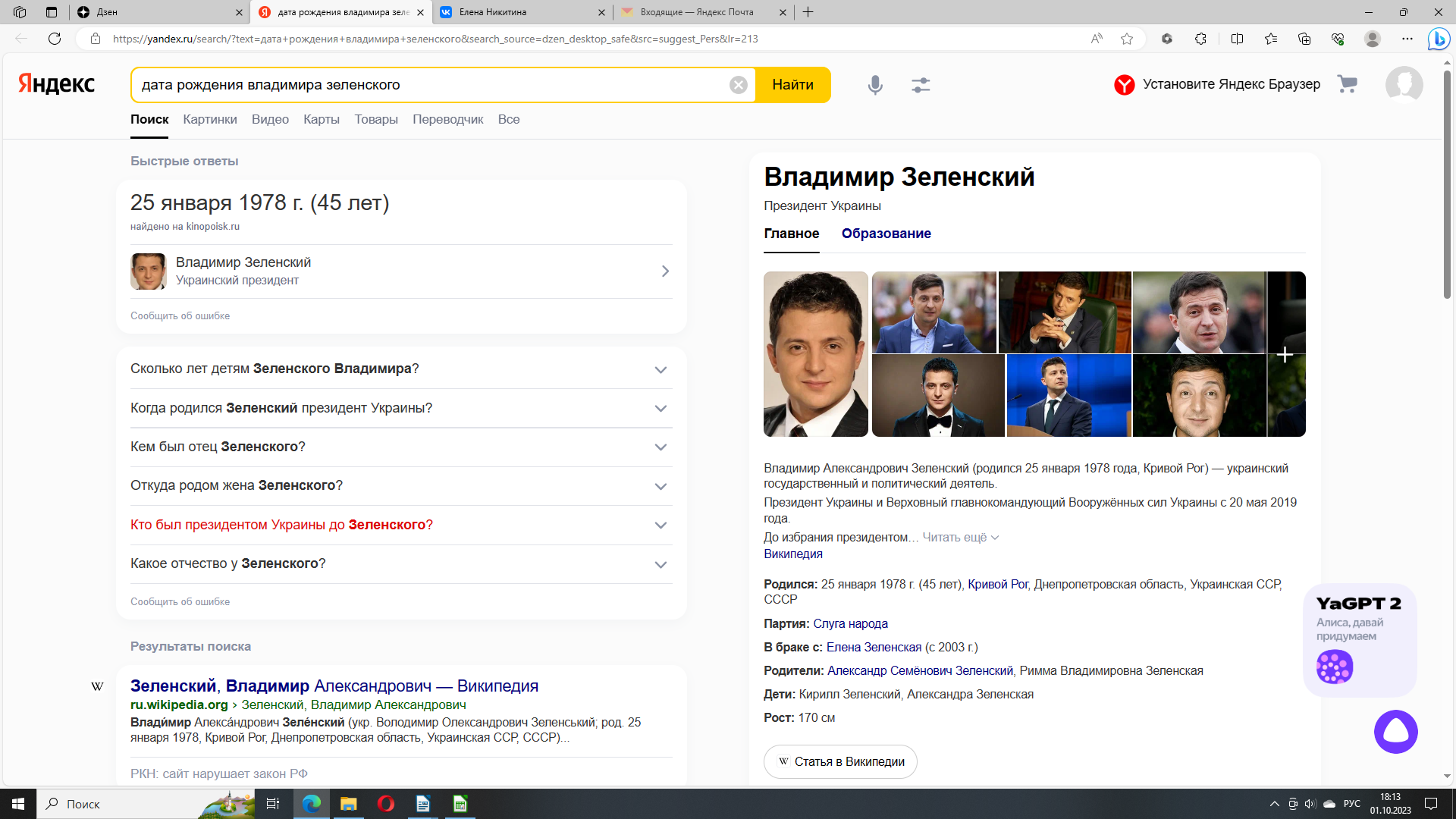Expand 'Откуда родом жена Зеленского' question

pos(401,486)
